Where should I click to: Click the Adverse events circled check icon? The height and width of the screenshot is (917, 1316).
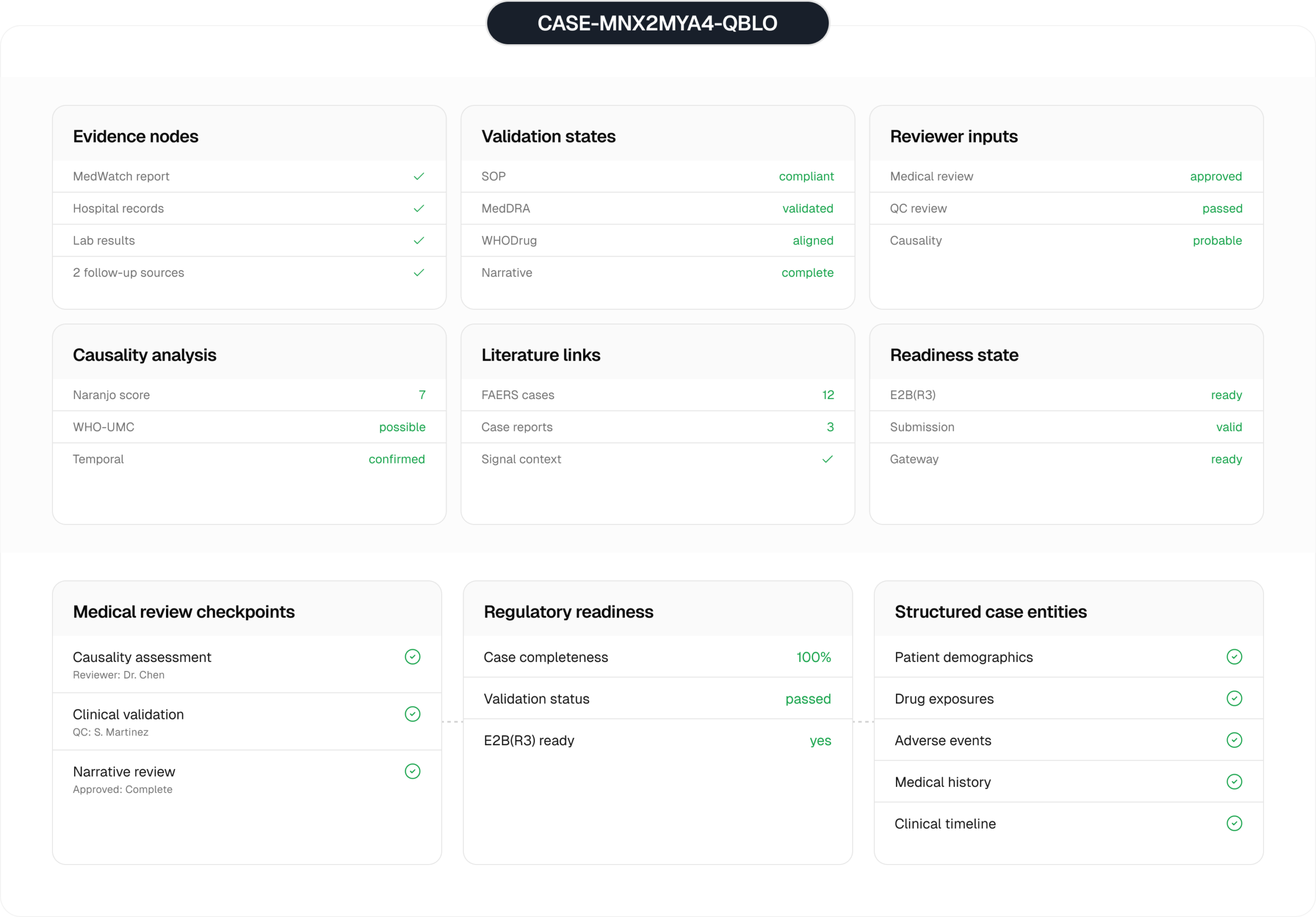[1235, 741]
